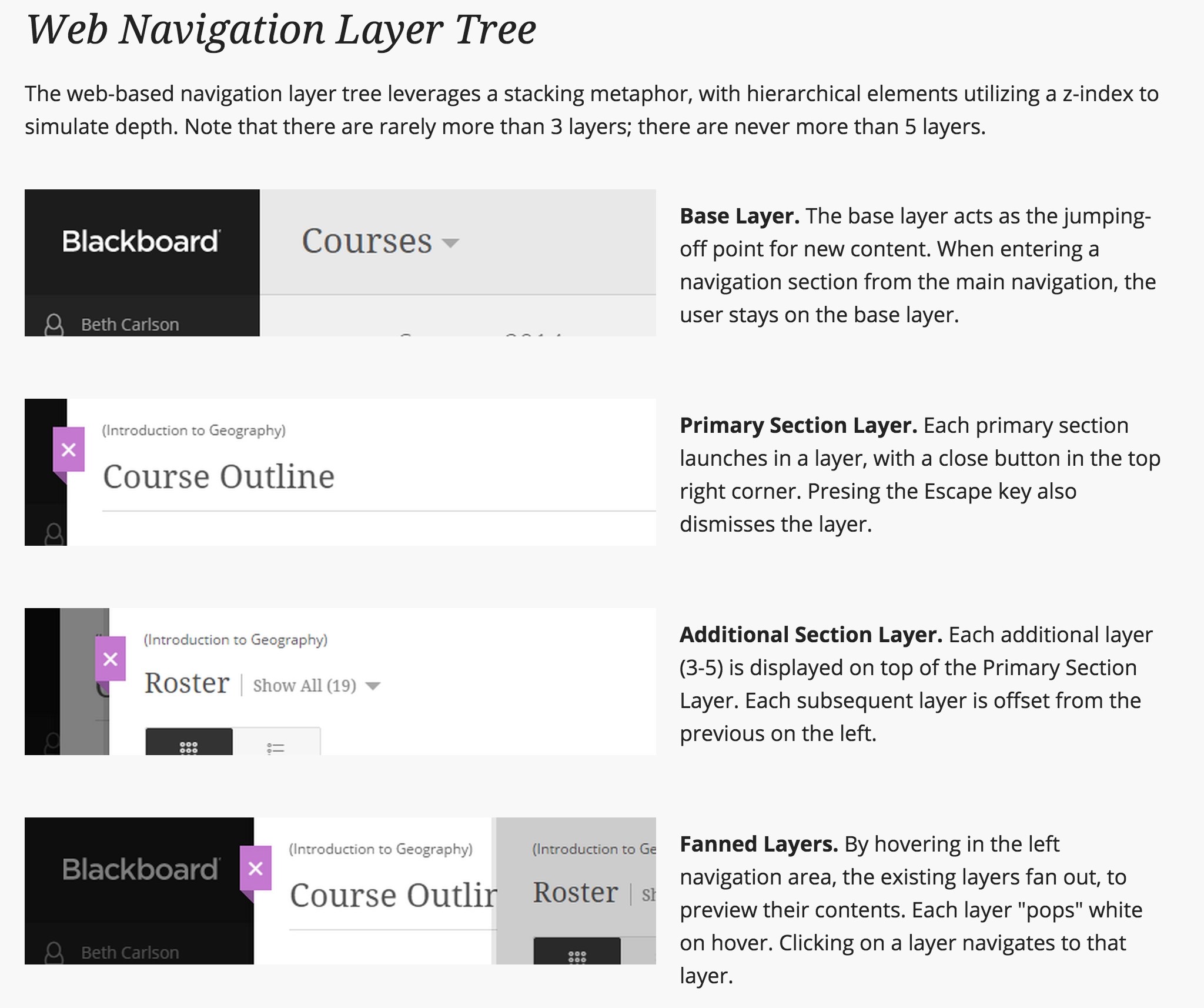
Task: Click the Primary Section Layer. bold label
Action: click(x=798, y=425)
